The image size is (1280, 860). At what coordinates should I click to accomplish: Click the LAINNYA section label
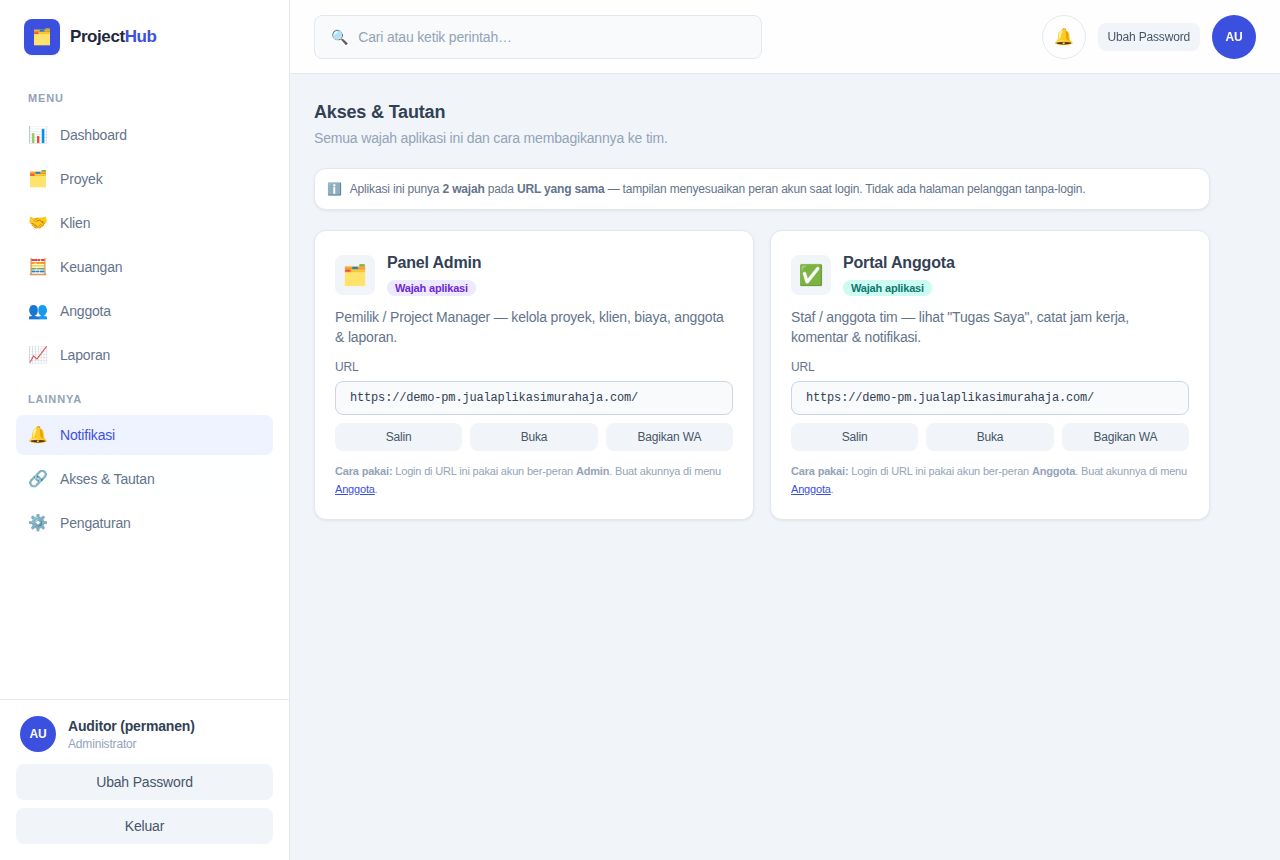click(x=55, y=399)
